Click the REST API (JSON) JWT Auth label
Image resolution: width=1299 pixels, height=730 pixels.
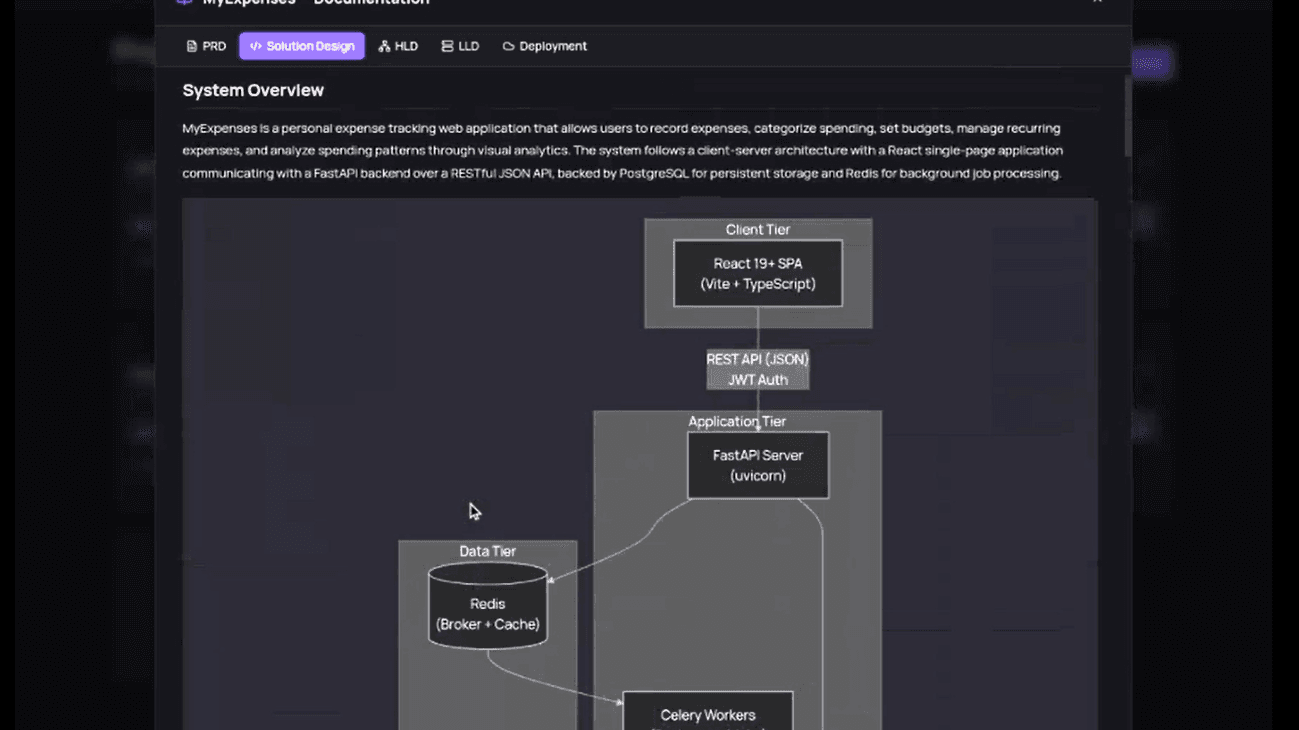[x=757, y=369]
